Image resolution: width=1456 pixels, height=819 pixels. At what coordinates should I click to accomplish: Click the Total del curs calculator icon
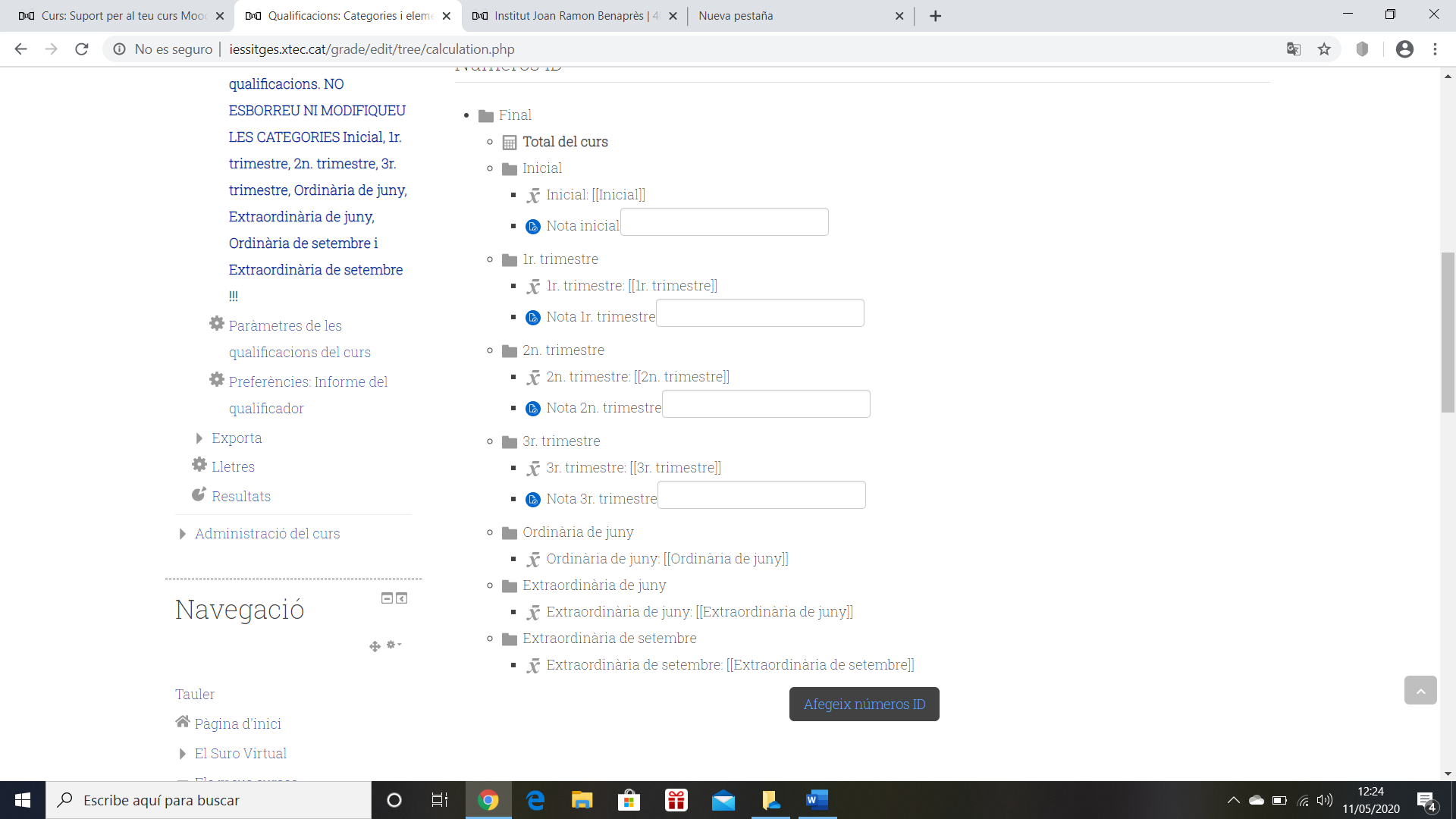coord(510,143)
